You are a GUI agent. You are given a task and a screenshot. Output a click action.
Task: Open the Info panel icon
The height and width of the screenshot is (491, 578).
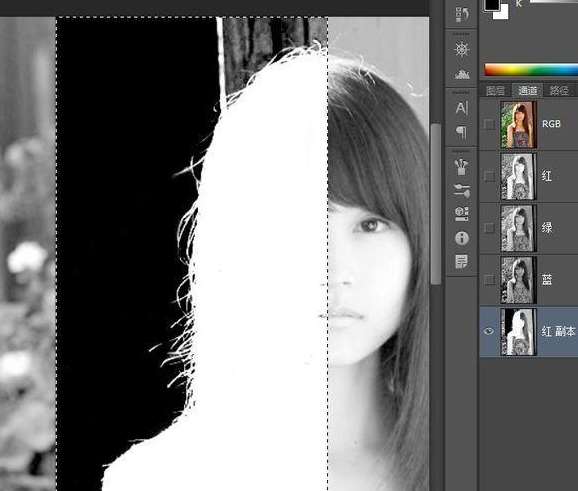pos(462,238)
